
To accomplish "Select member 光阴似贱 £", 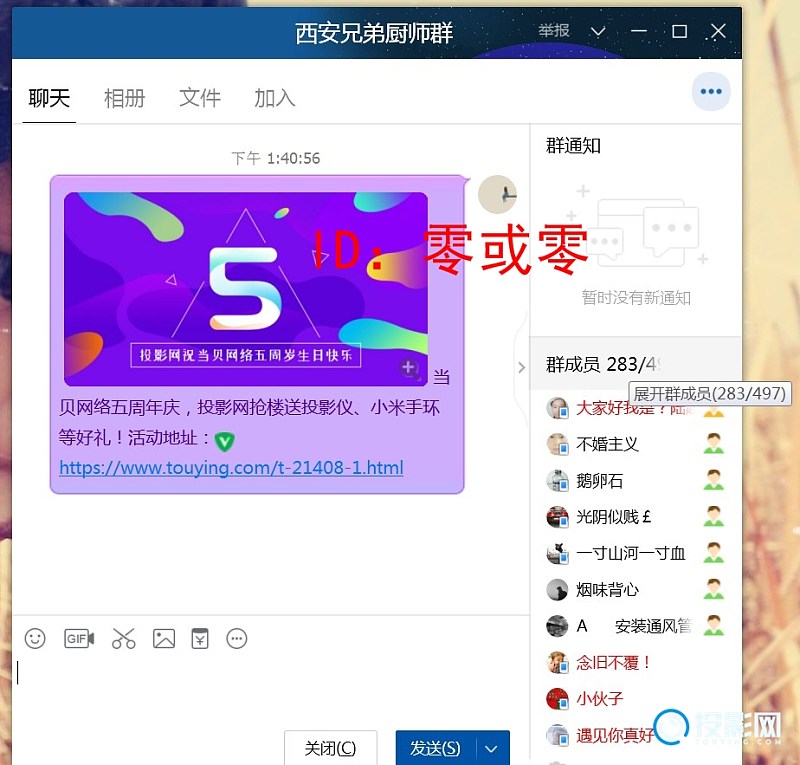I will click(x=636, y=516).
